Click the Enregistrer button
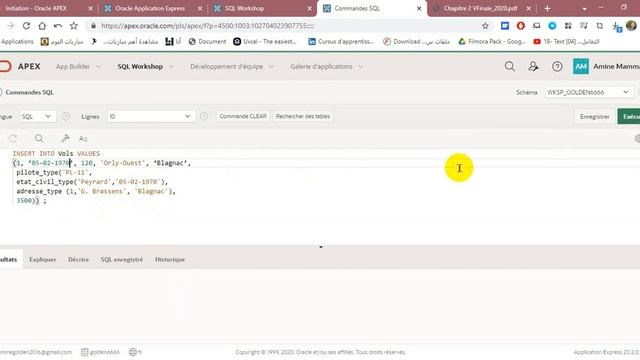This screenshot has width=640, height=360. click(594, 117)
